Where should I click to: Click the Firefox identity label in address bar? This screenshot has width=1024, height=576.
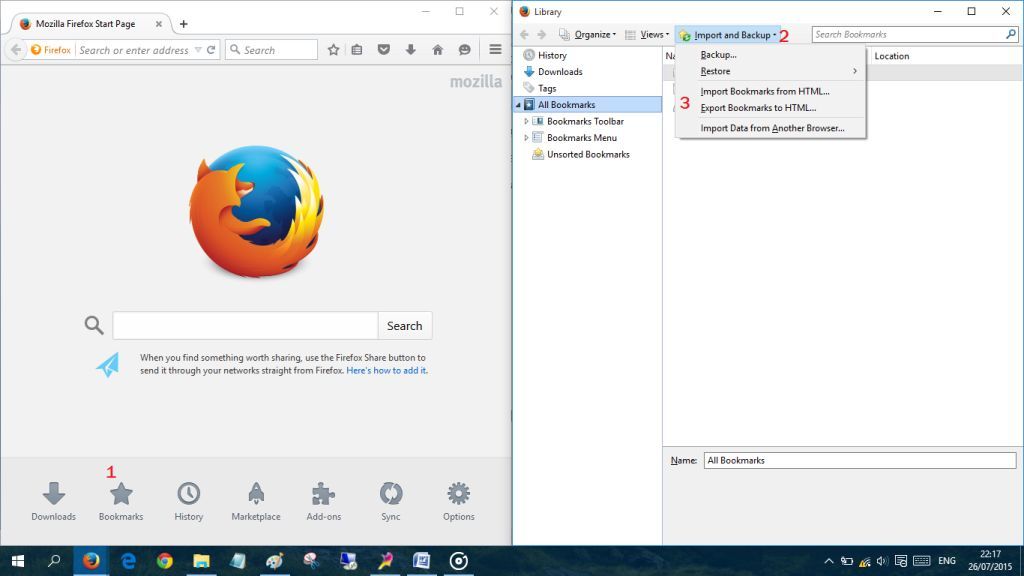click(51, 50)
